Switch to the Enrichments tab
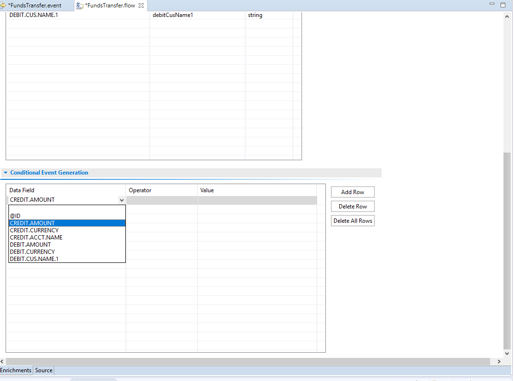 coord(16,370)
